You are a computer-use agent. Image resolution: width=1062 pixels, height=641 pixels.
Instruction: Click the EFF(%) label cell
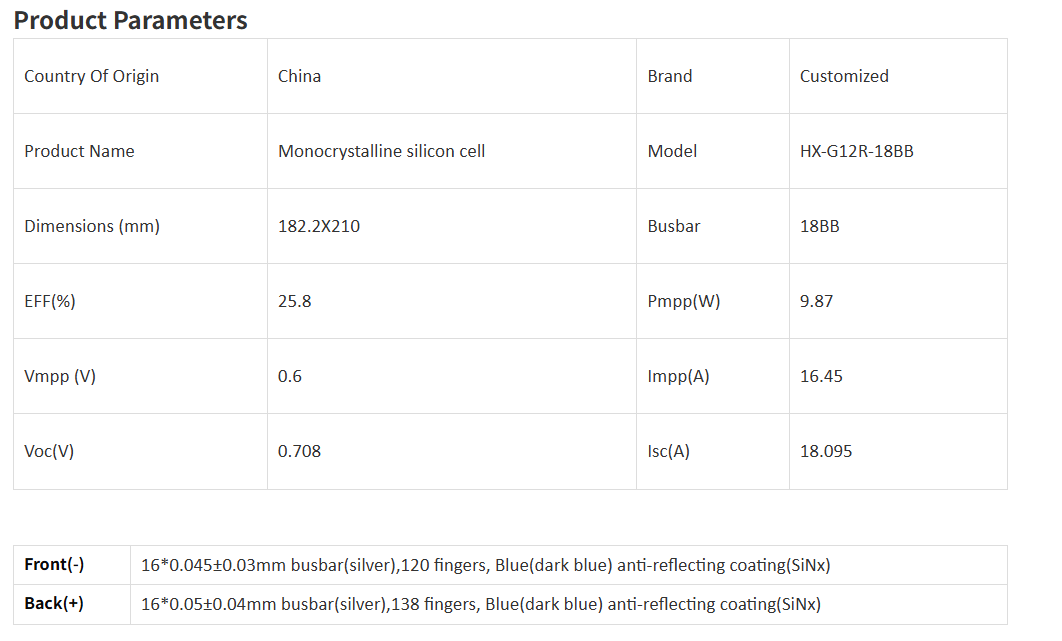pos(50,301)
